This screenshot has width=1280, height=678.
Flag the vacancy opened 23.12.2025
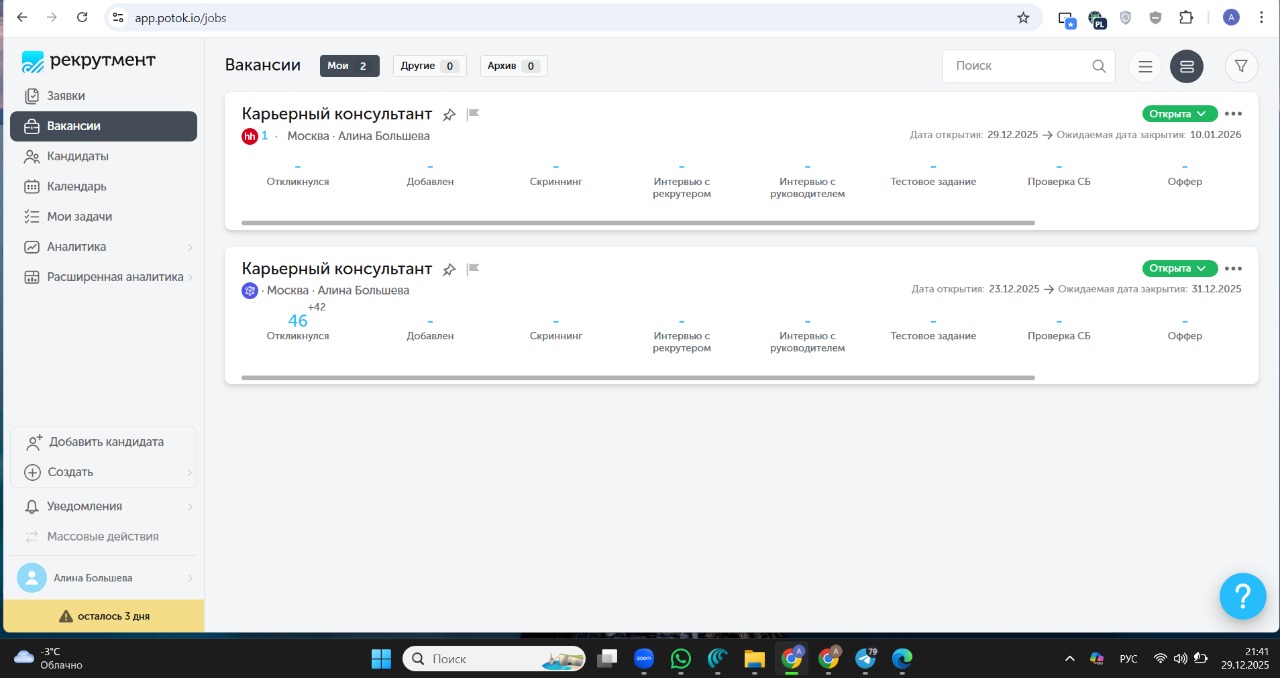click(473, 269)
